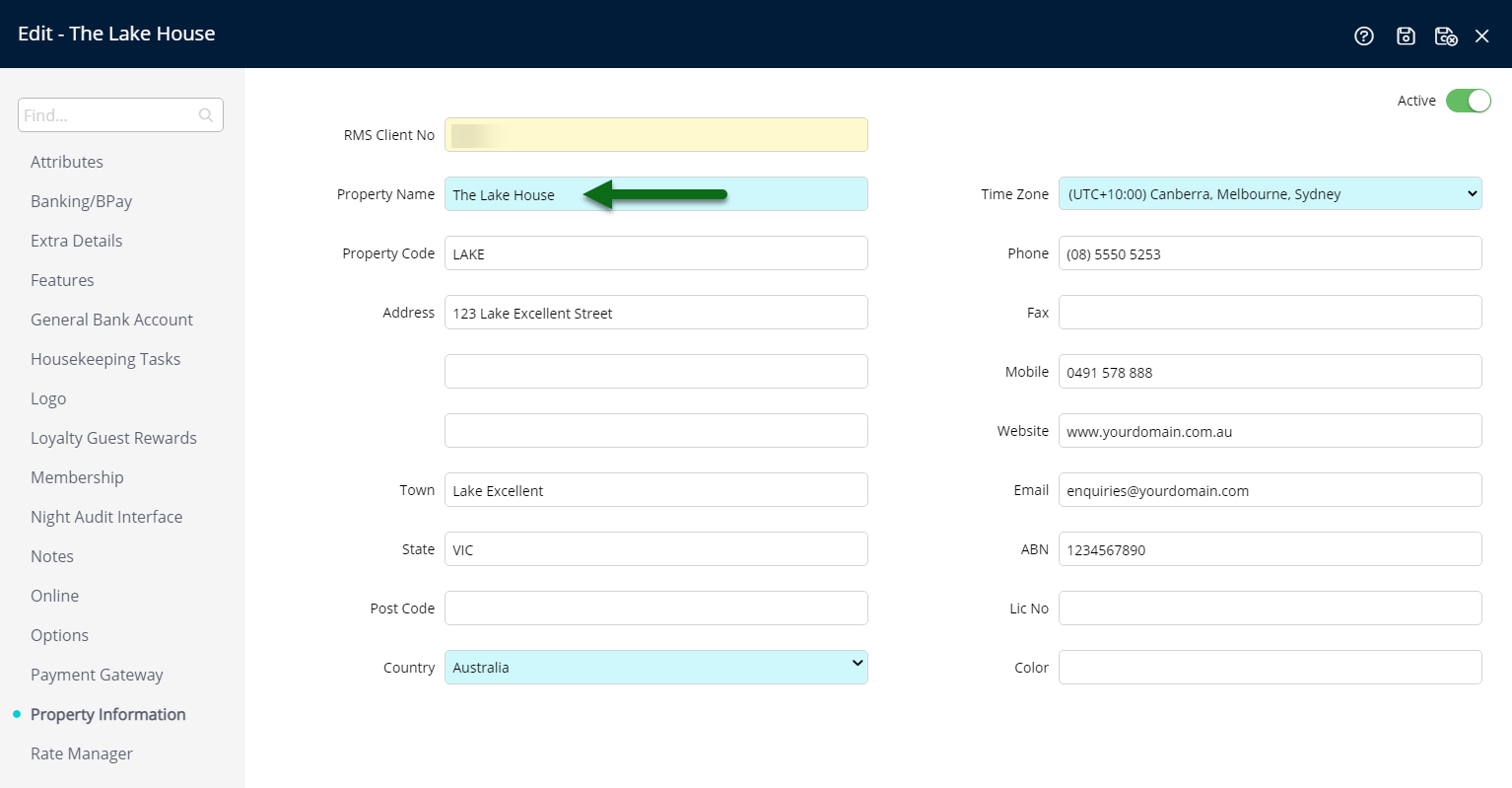Image resolution: width=1512 pixels, height=788 pixels.
Task: Select Property Information in sidebar
Action: (x=107, y=714)
